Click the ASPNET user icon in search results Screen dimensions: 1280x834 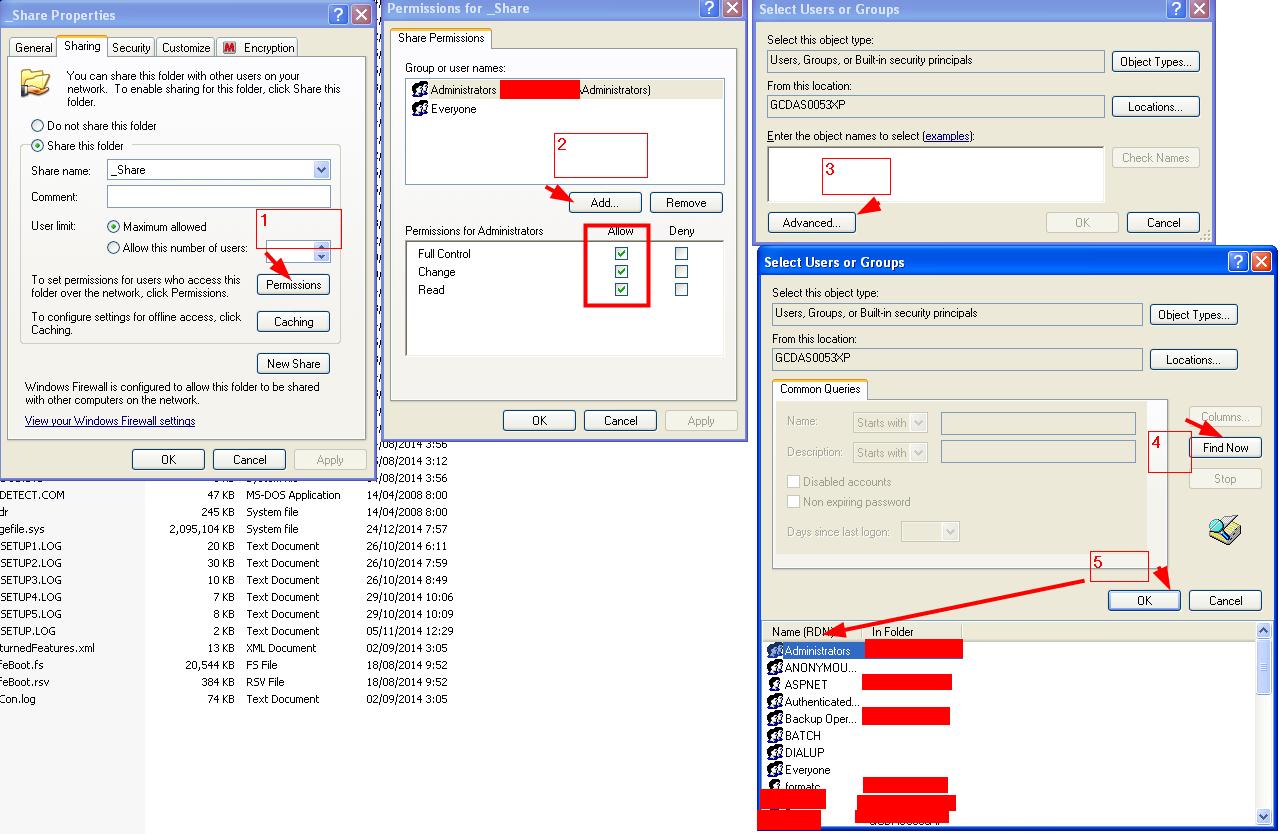(775, 685)
